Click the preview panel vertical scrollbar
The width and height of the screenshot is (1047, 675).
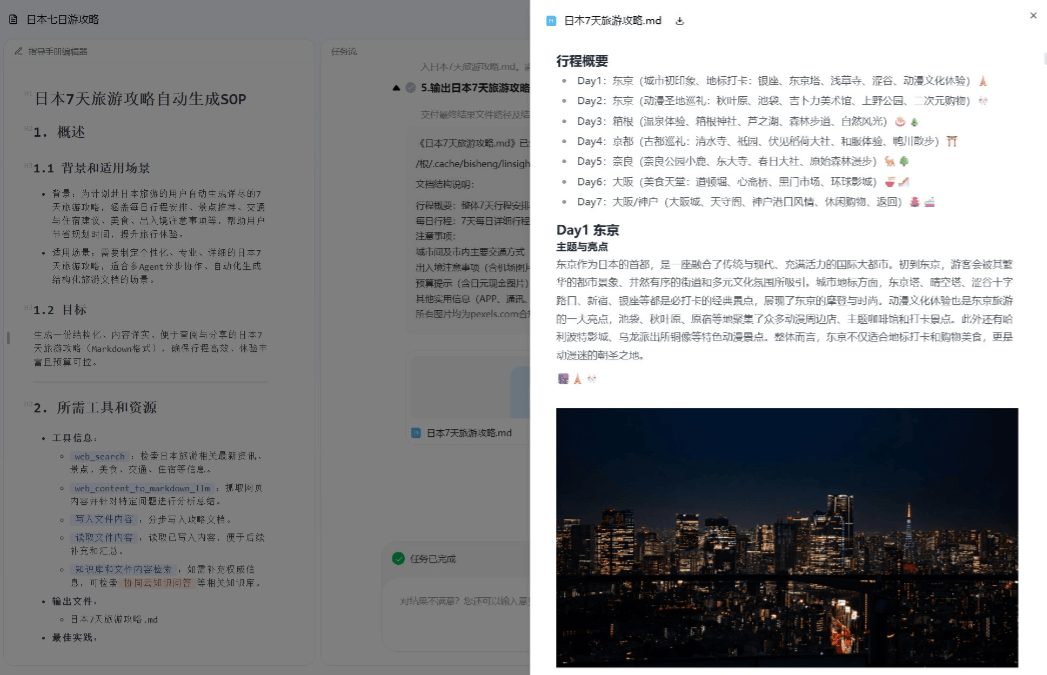coord(1043,60)
